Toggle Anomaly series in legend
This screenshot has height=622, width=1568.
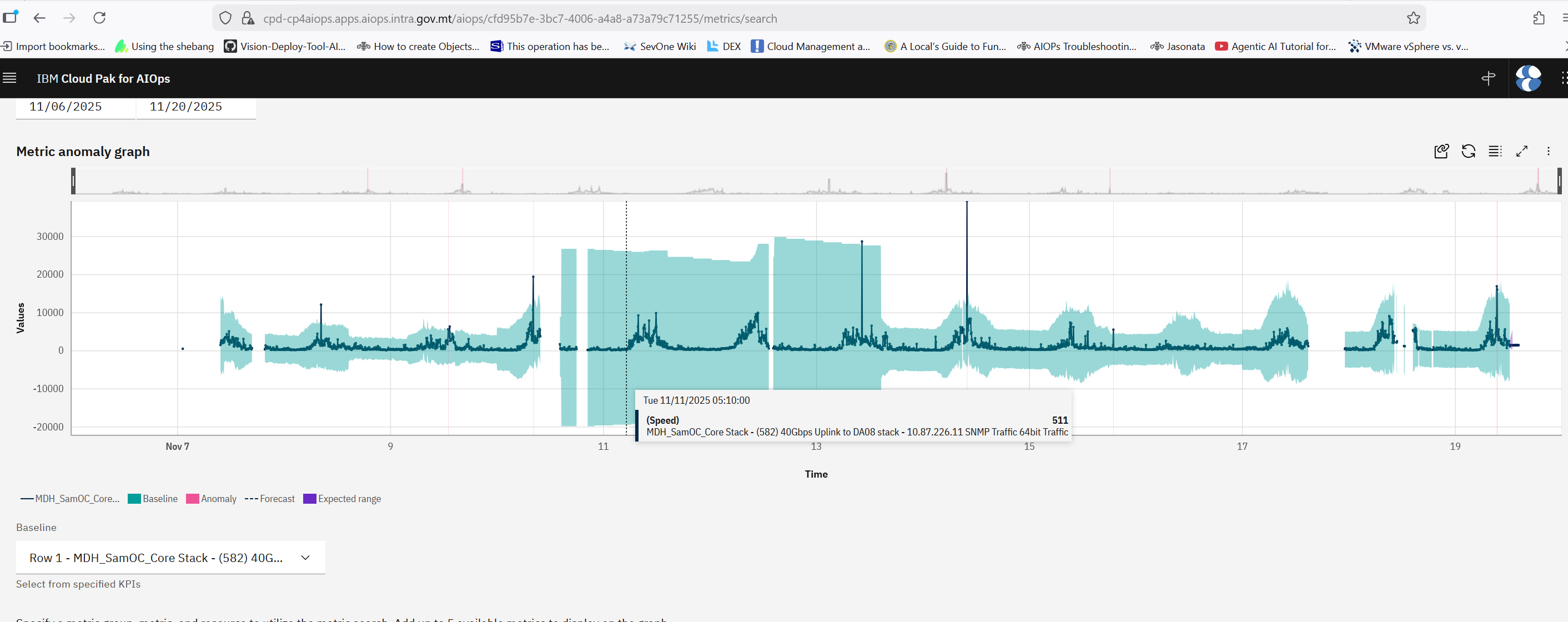pyautogui.click(x=211, y=499)
